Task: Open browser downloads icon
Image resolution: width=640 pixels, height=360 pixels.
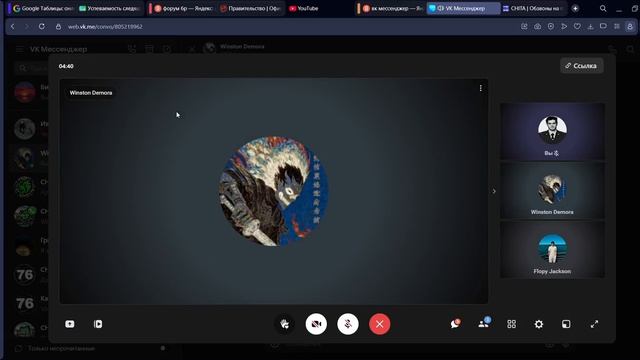Action: (x=590, y=27)
